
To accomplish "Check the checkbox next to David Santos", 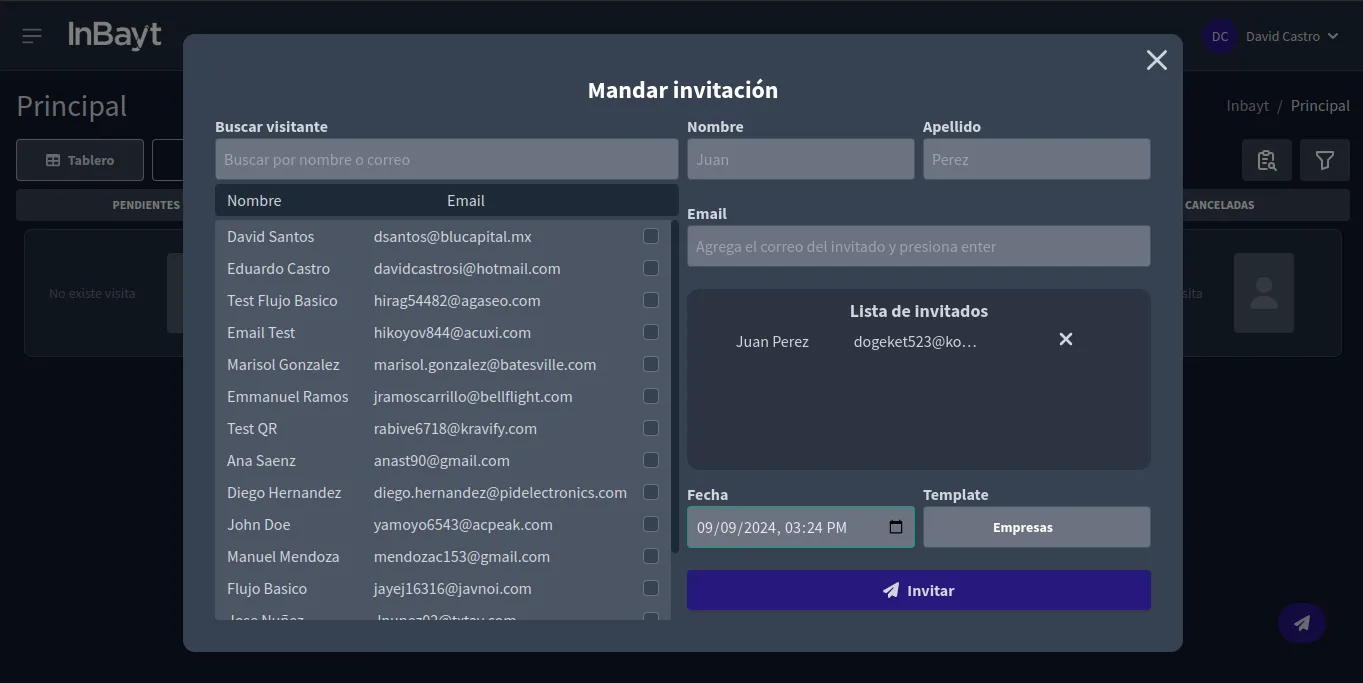I will point(651,236).
